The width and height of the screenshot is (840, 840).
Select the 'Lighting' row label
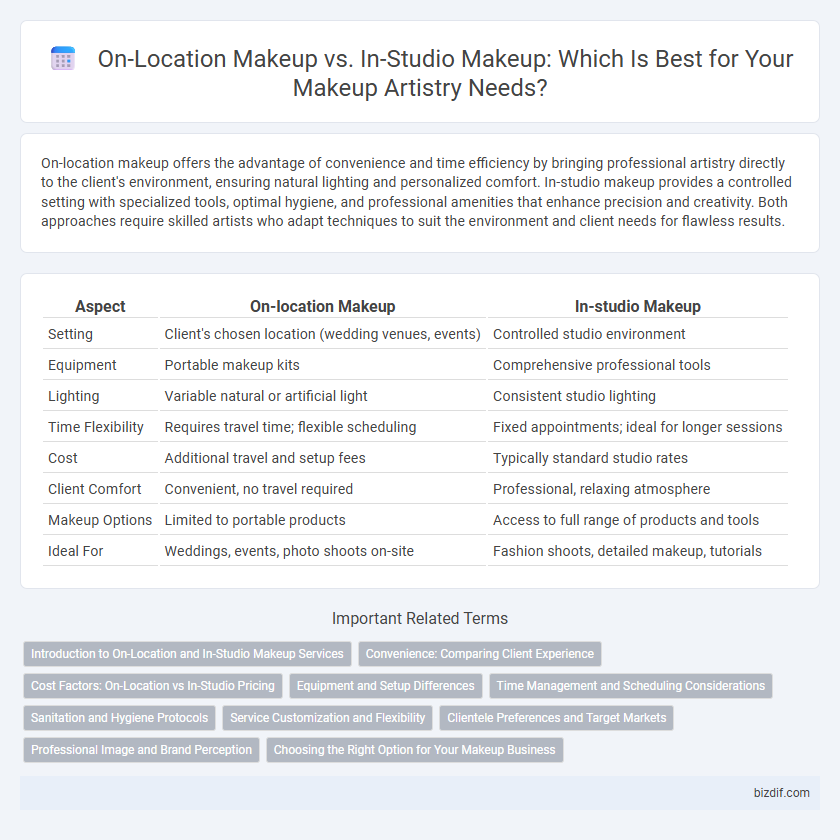pyautogui.click(x=73, y=396)
